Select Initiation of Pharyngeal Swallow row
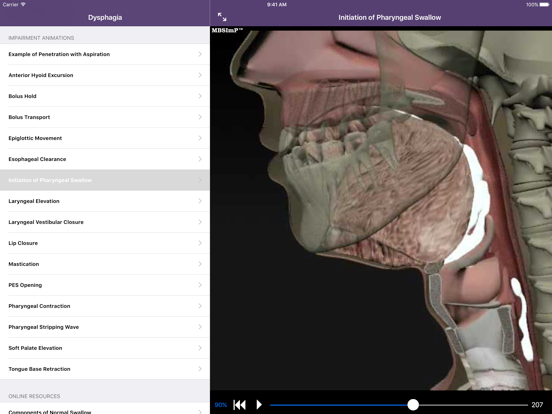 tap(105, 180)
